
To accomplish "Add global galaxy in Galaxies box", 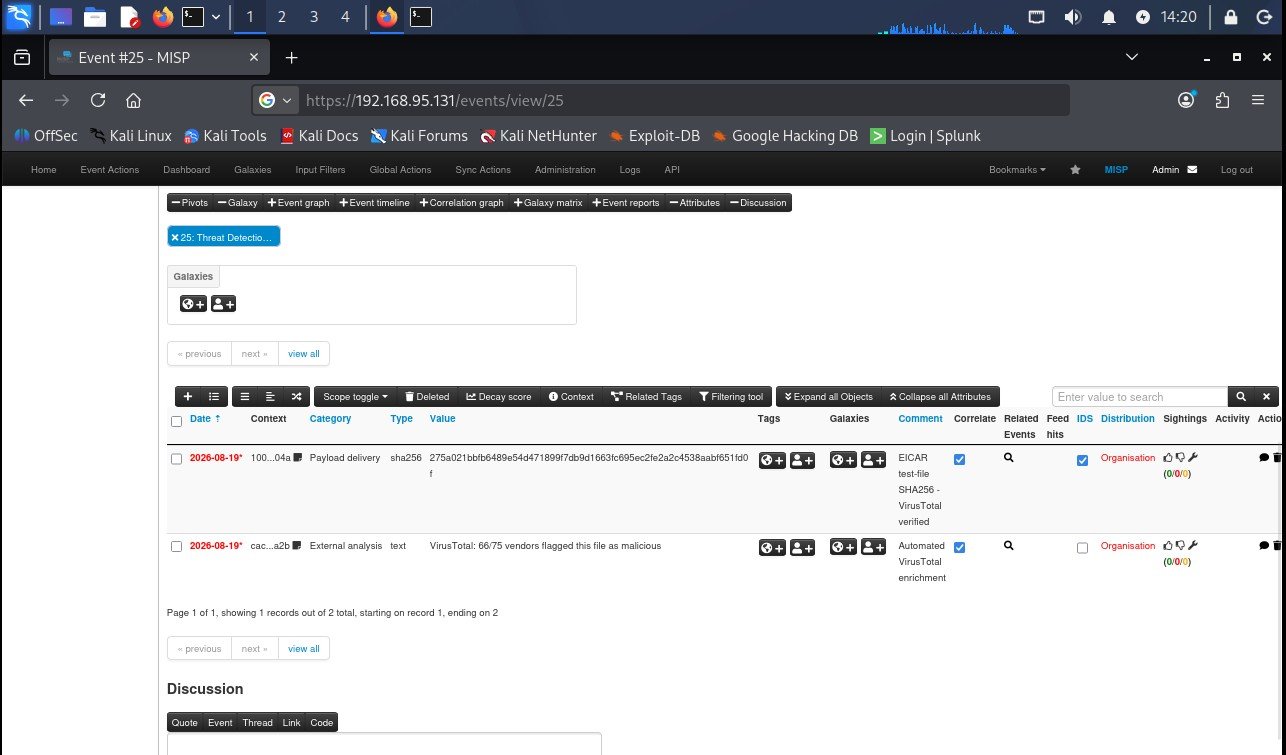I will [x=193, y=303].
